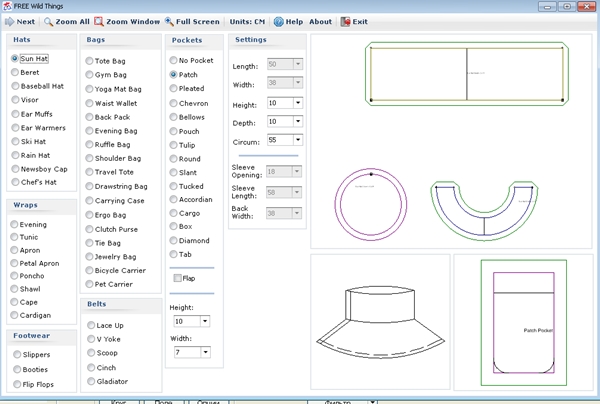Click the Wild Things app title icon
600x404 pixels.
(7, 6)
